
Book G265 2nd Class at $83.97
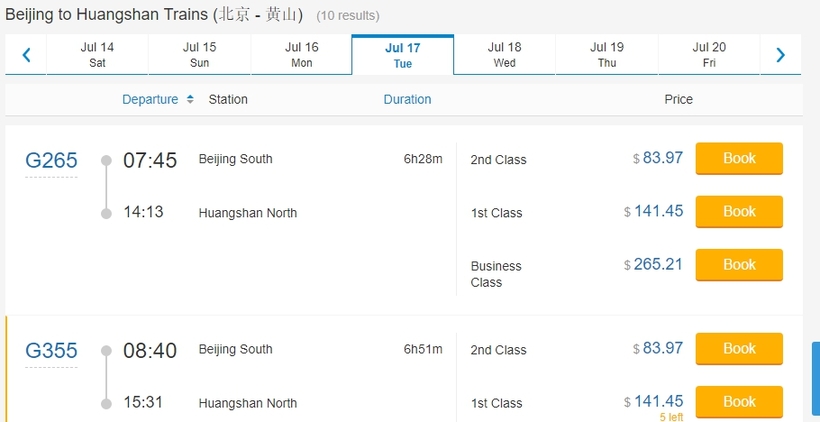[x=739, y=158]
